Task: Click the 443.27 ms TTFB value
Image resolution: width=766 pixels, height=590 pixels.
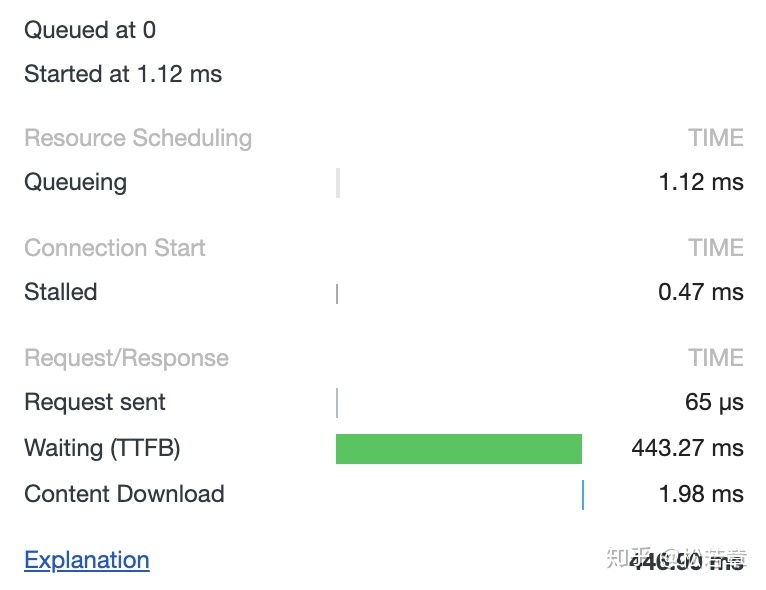Action: 687,448
